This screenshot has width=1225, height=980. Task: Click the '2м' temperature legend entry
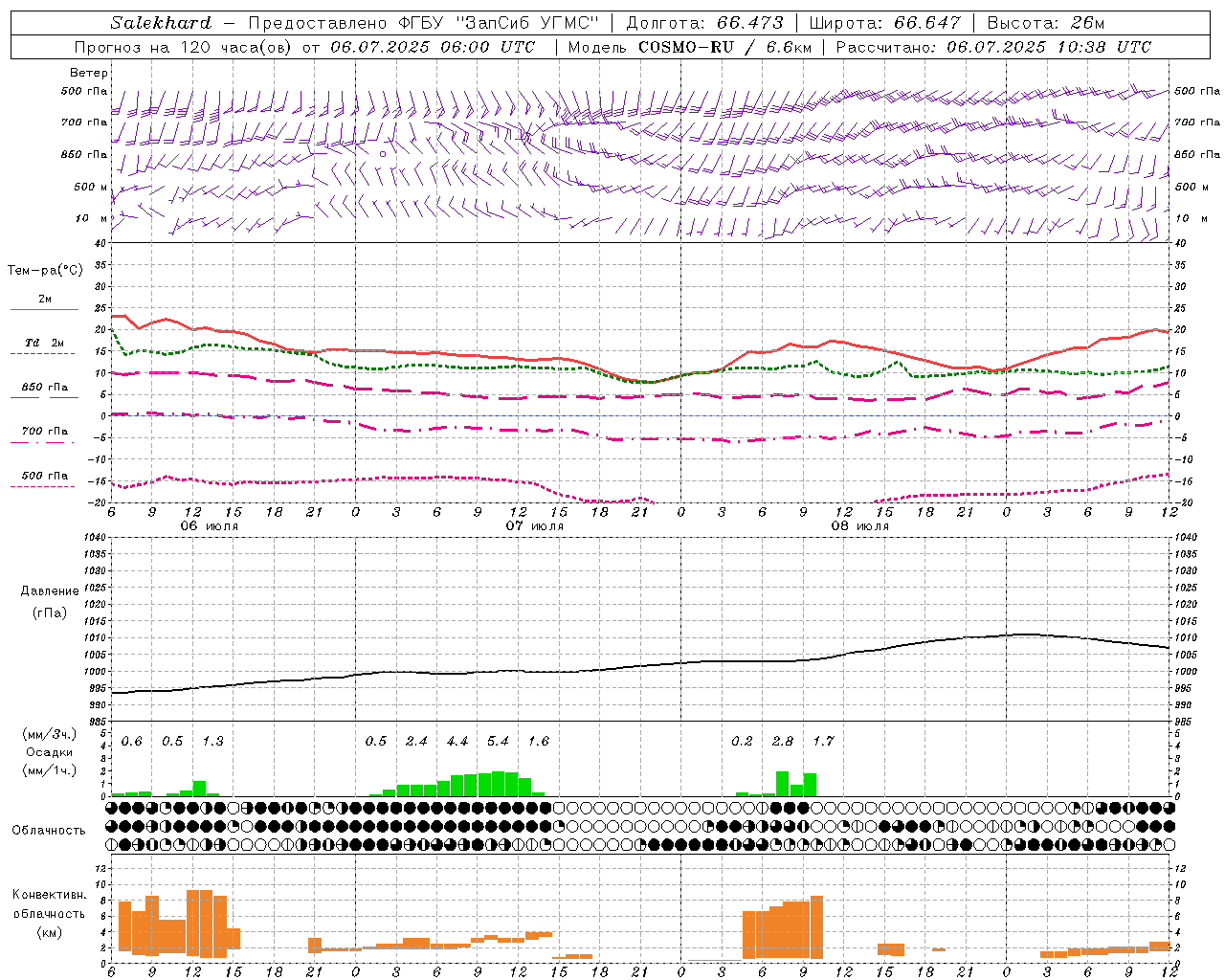(x=45, y=300)
